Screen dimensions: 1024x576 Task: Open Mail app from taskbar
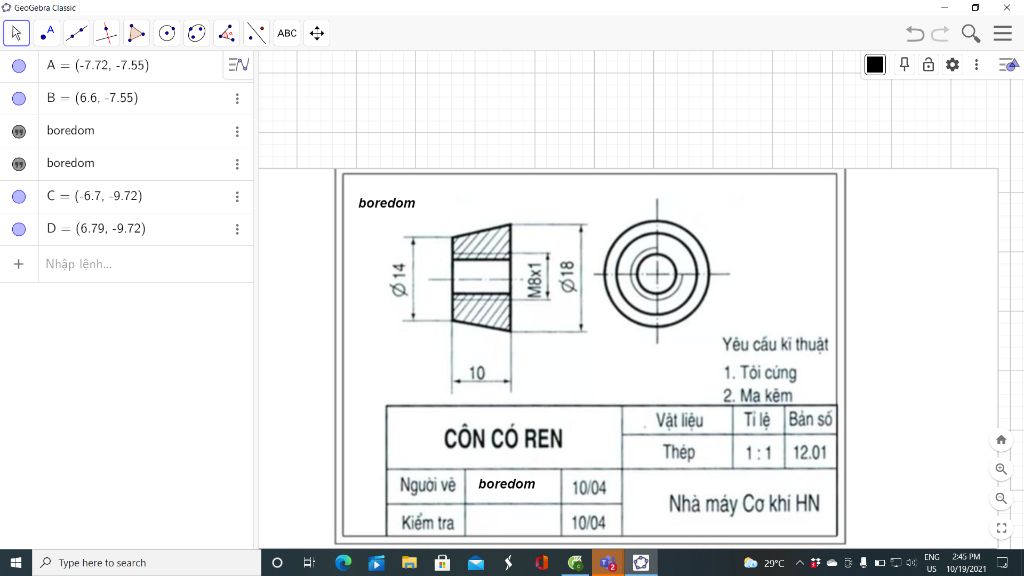coord(476,562)
